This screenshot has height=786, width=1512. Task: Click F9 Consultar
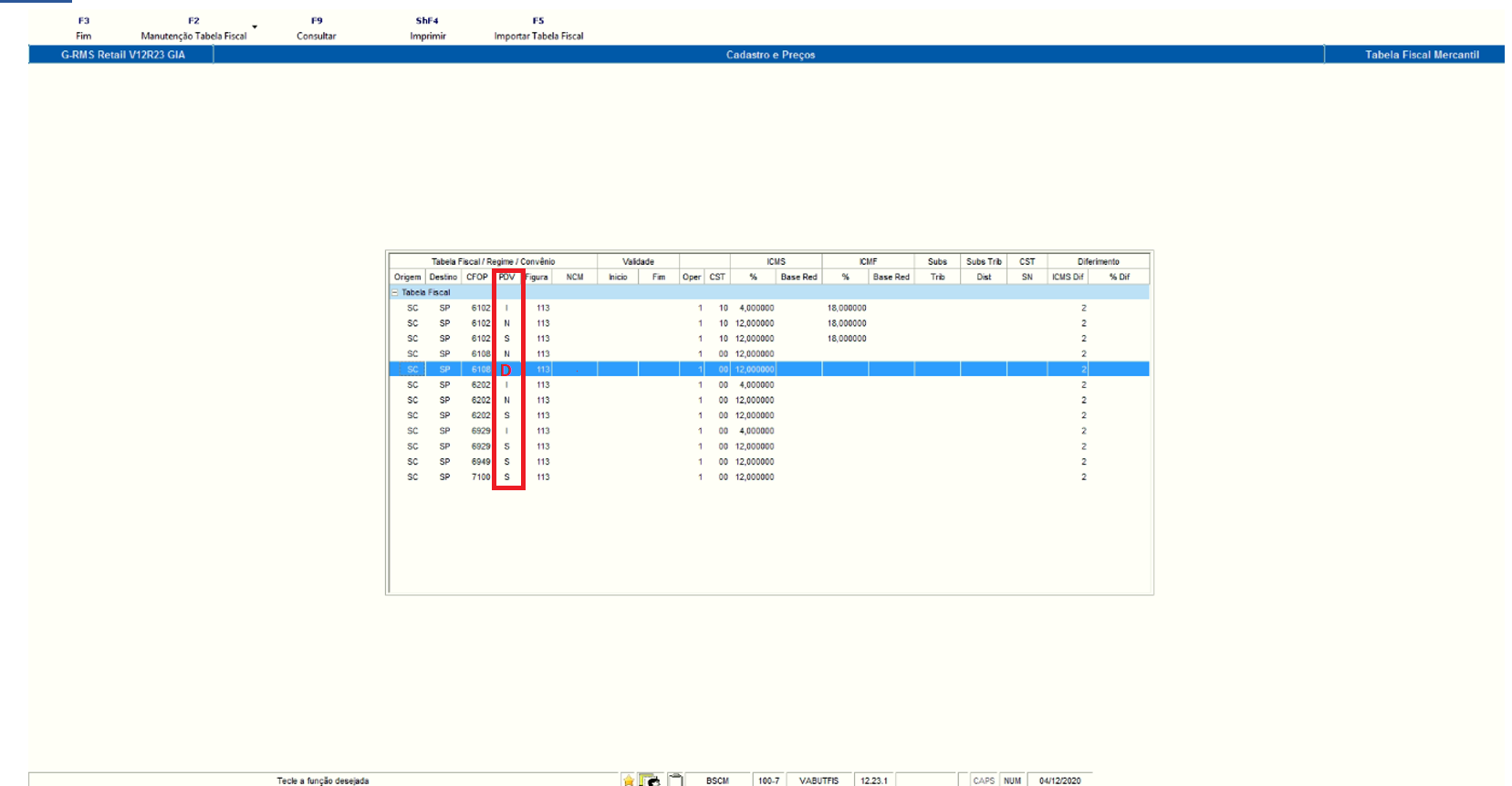[x=317, y=28]
